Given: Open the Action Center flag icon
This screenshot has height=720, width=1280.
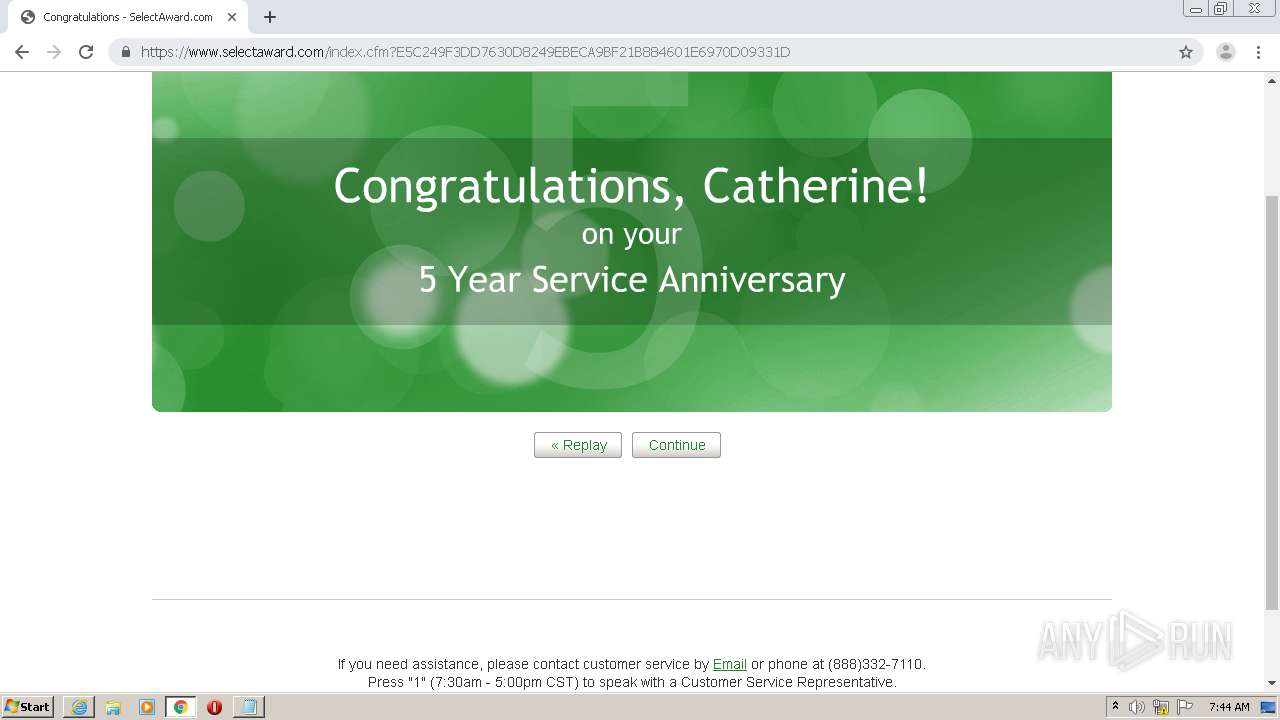Looking at the screenshot, I should pyautogui.click(x=1185, y=707).
